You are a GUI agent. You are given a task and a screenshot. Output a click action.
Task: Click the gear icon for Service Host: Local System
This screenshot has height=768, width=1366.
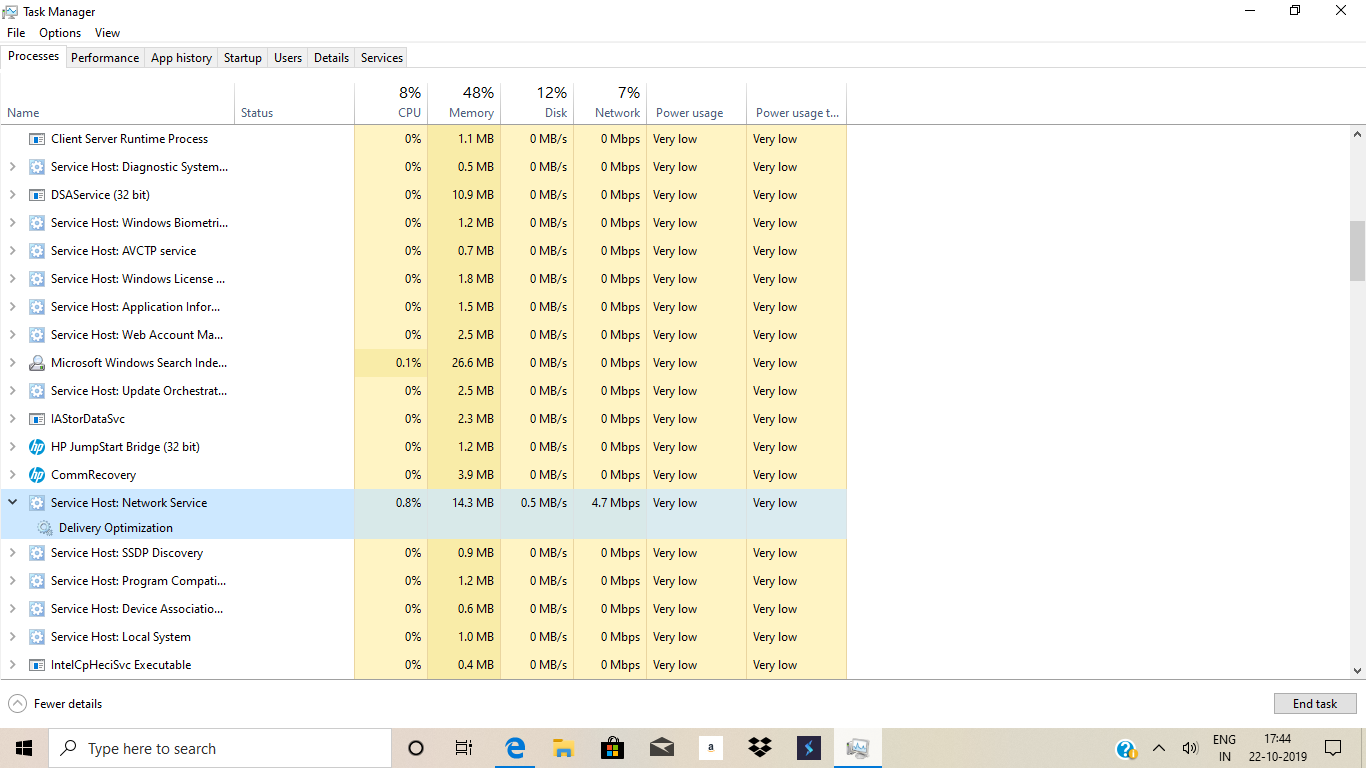pos(37,637)
